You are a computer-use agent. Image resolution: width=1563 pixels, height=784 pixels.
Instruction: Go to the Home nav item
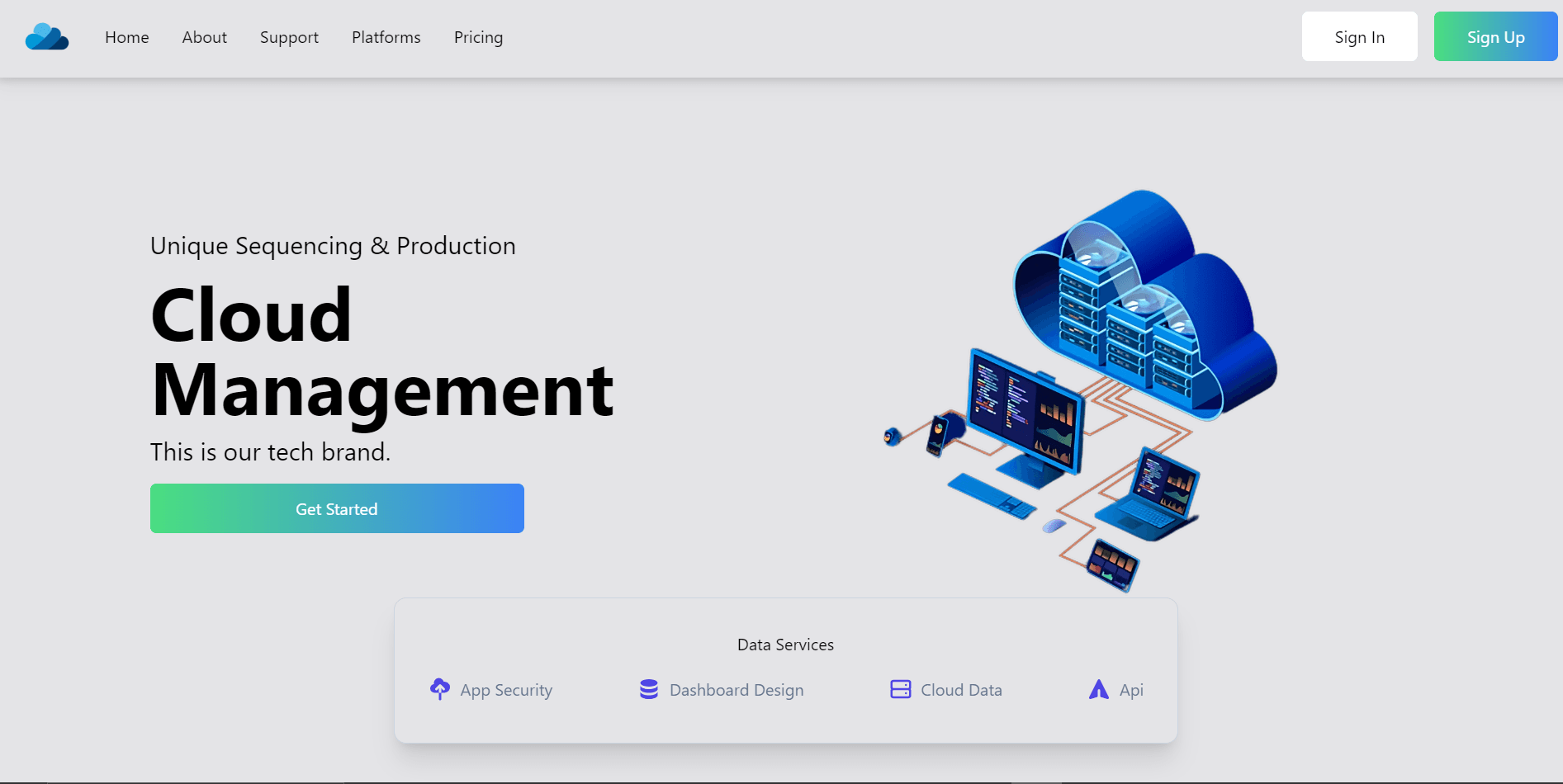[127, 37]
